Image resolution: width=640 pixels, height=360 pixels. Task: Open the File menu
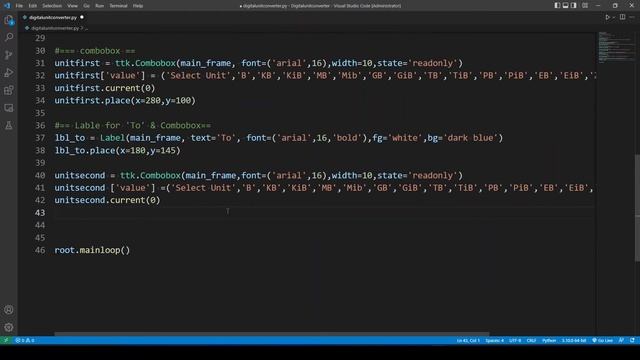pyautogui.click(x=19, y=6)
